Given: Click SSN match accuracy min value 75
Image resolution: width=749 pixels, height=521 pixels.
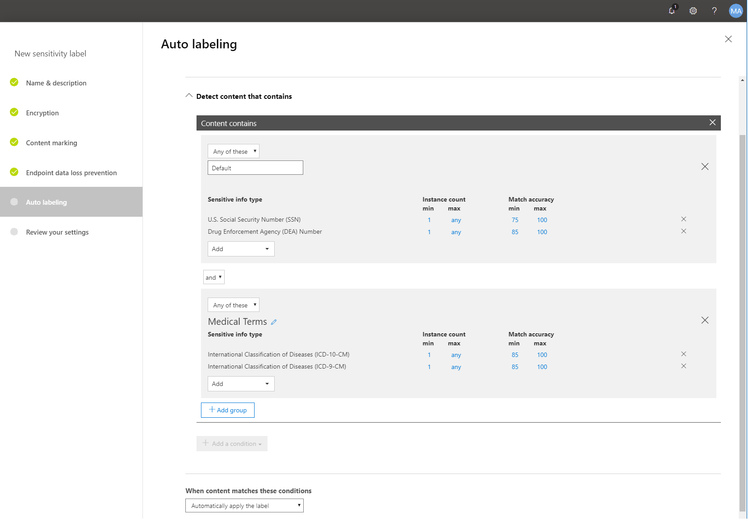Looking at the screenshot, I should [515, 219].
